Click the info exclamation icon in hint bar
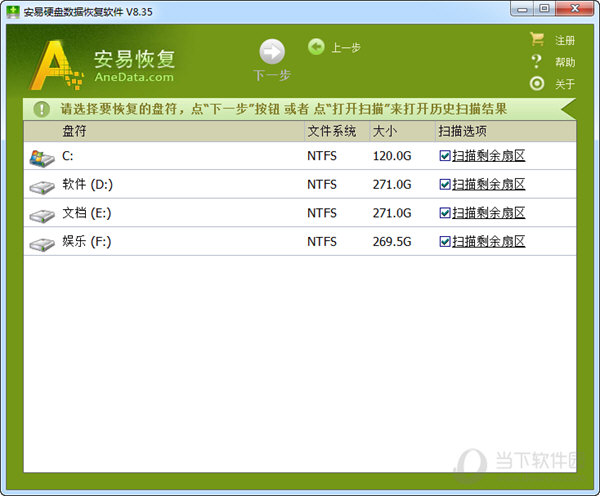Screen dimensions: 600x496 pos(42,109)
